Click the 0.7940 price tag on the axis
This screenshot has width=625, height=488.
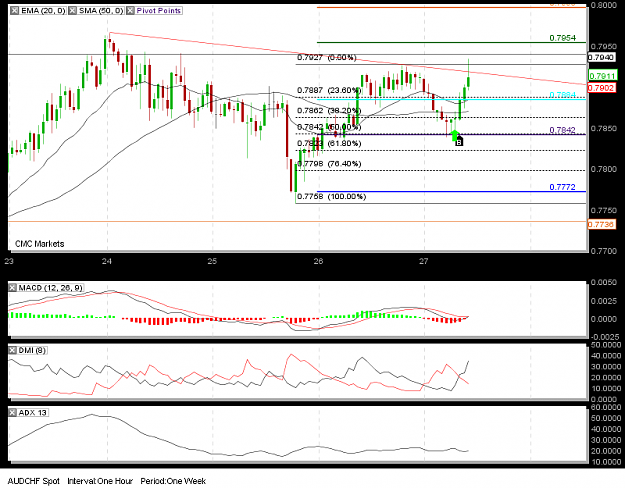point(601,57)
